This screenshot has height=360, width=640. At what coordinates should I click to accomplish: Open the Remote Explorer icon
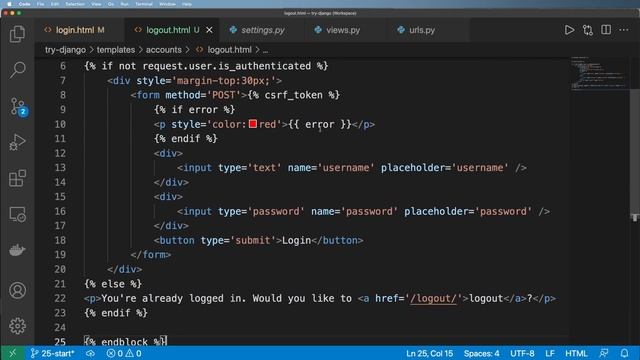pos(18,214)
